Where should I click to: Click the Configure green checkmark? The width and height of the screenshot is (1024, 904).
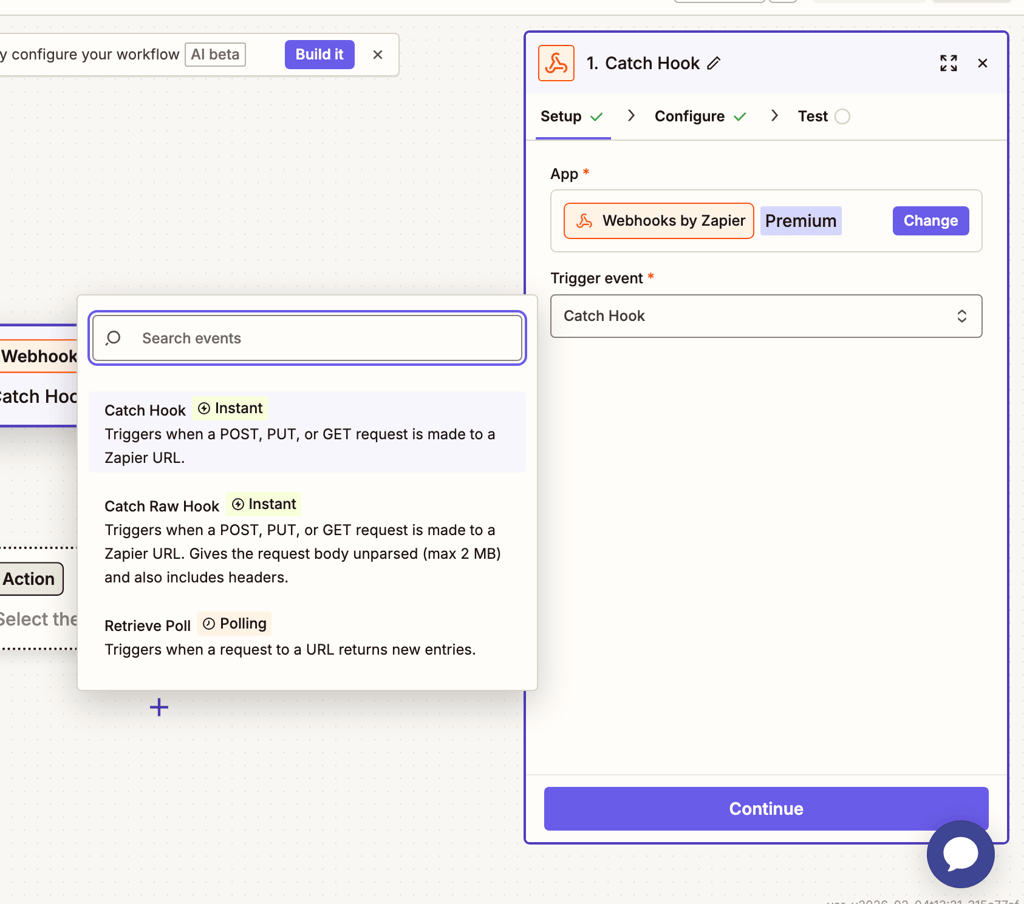[x=739, y=117]
